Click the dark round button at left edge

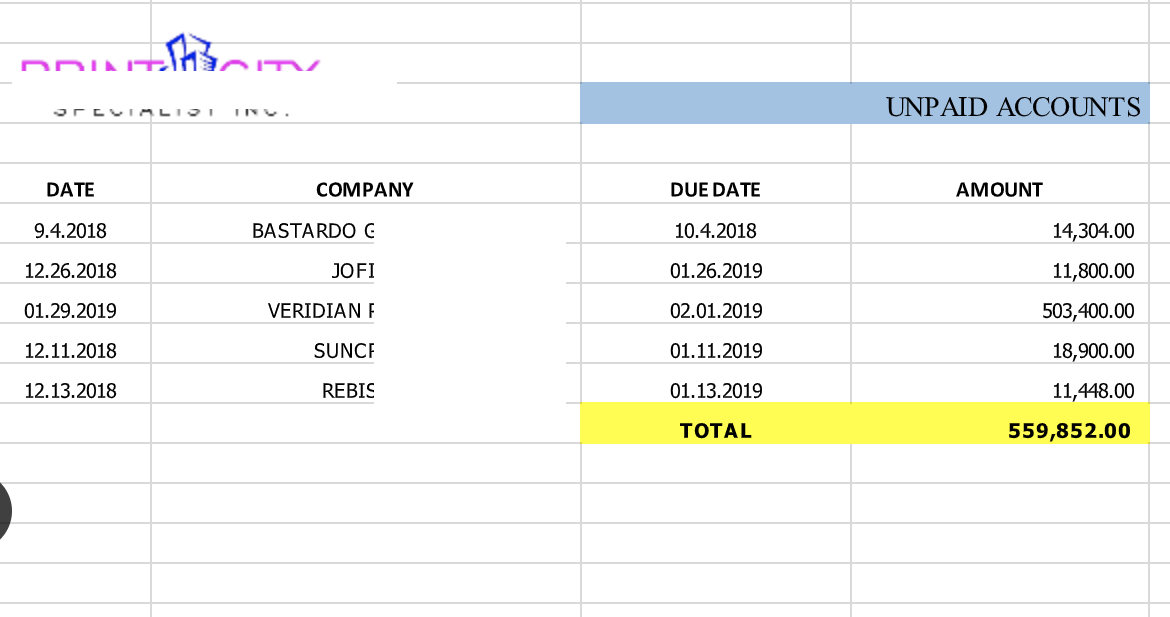(14, 510)
